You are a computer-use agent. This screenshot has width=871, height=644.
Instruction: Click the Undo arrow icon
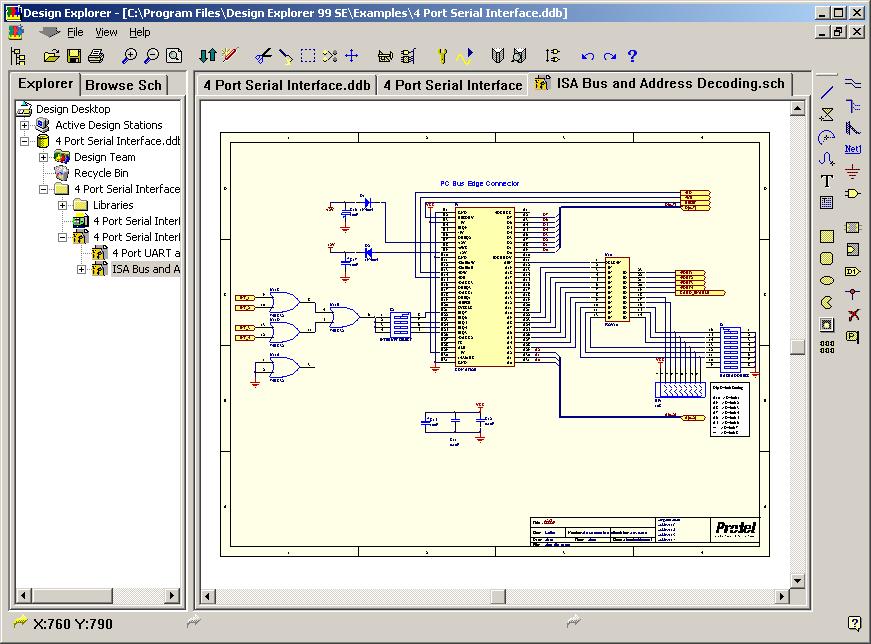[588, 56]
